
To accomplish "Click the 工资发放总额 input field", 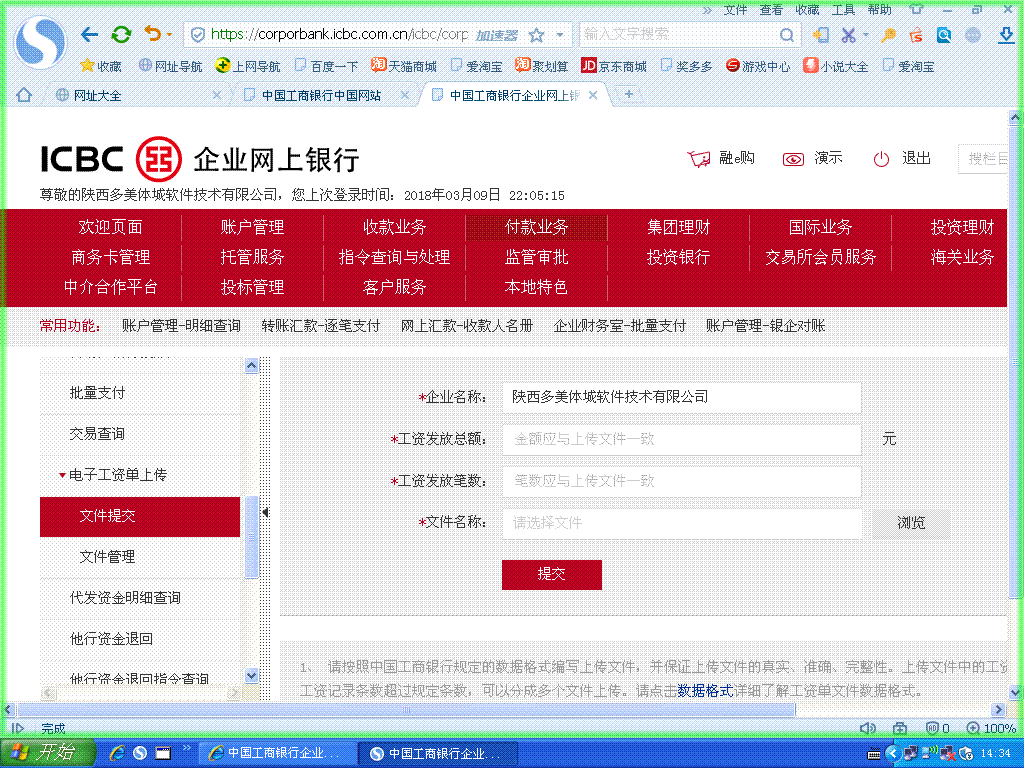I will 682,440.
